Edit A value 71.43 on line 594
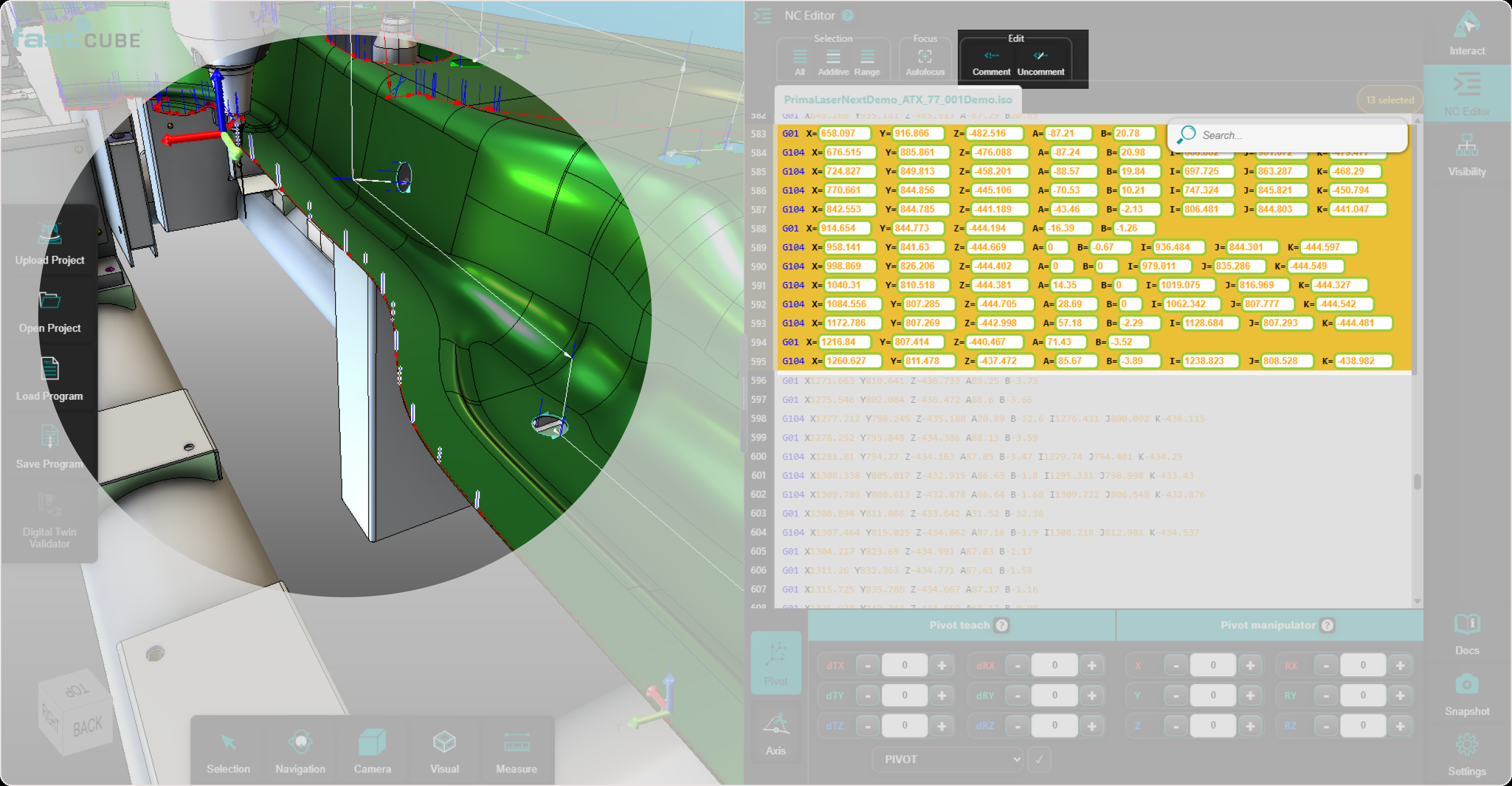 pyautogui.click(x=1065, y=342)
